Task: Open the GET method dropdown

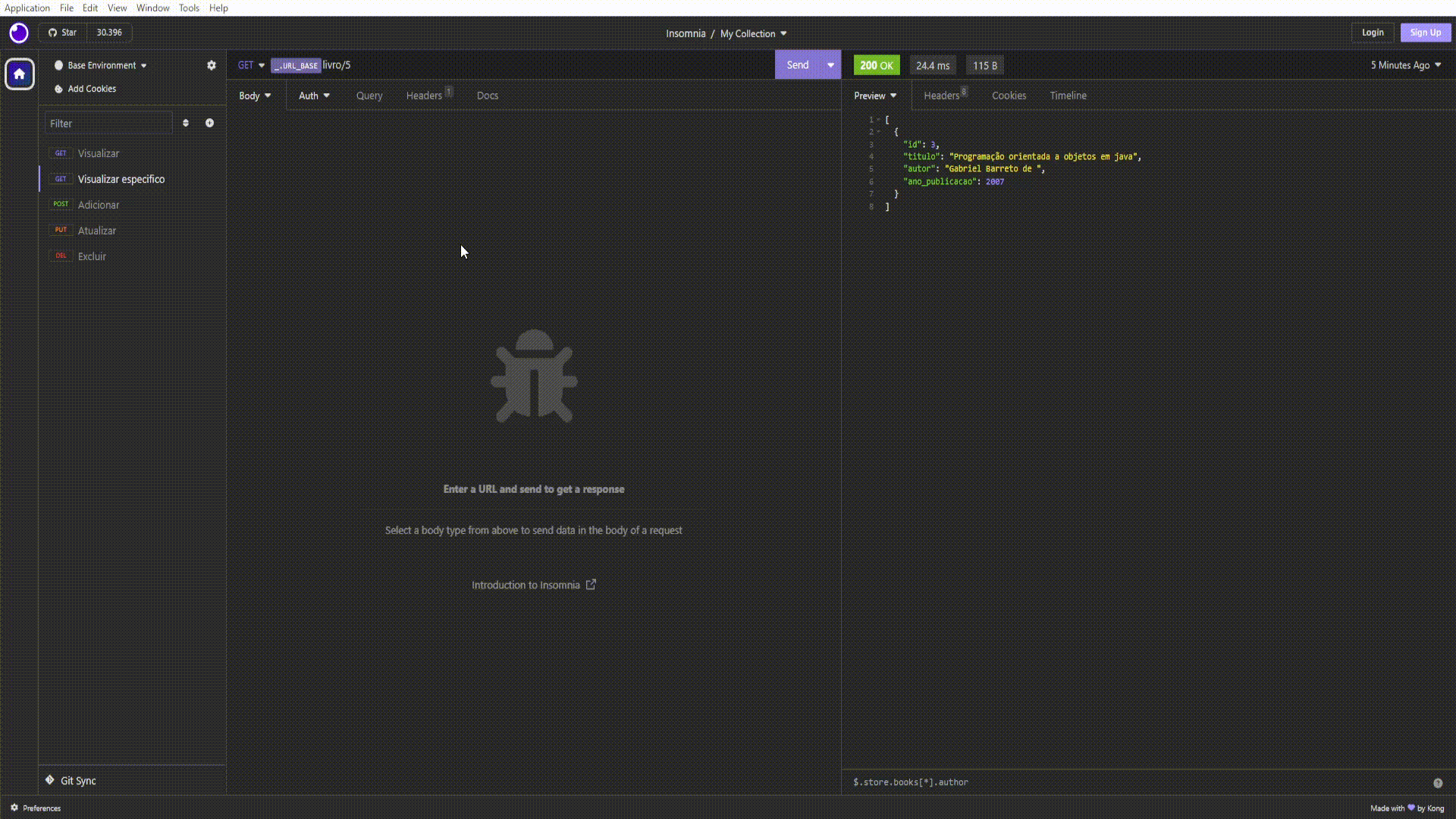Action: (251, 65)
